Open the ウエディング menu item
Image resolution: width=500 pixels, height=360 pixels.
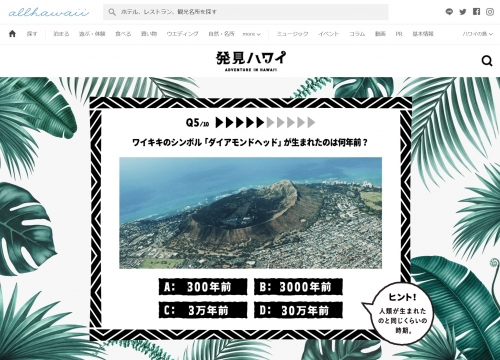point(182,34)
